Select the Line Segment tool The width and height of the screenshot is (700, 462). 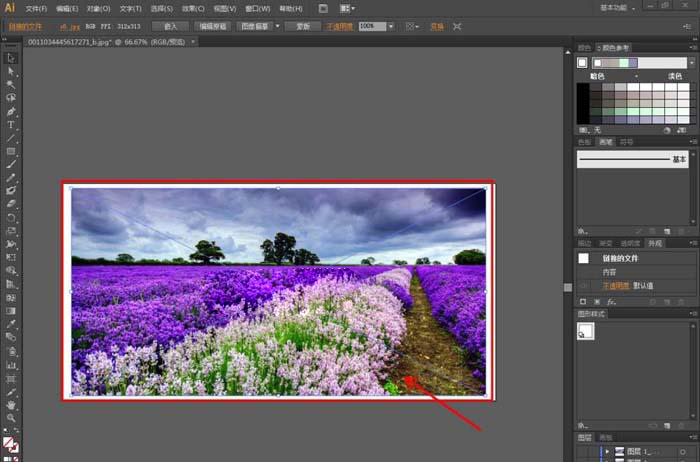pos(11,138)
